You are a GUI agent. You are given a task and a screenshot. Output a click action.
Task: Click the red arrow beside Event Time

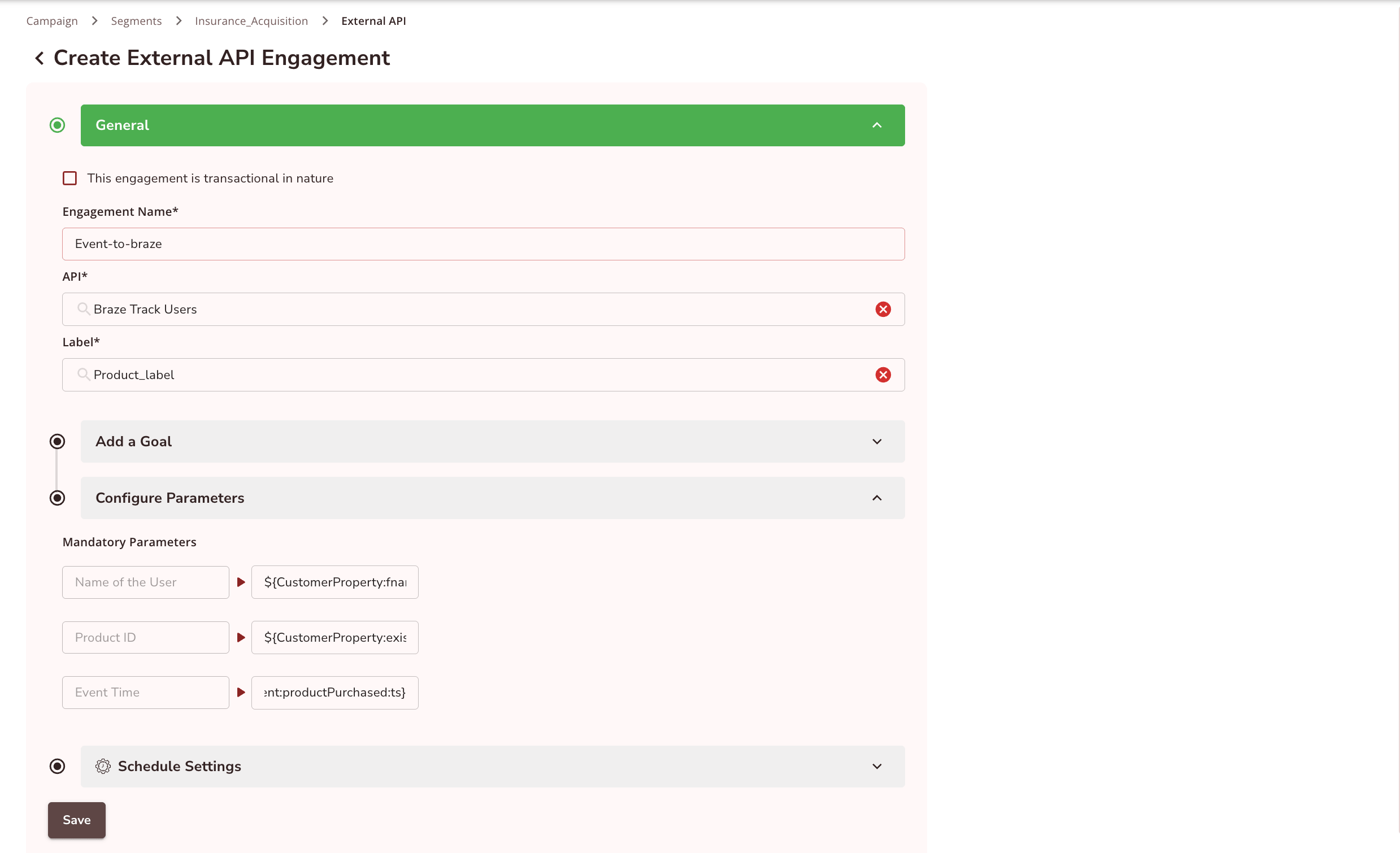241,692
